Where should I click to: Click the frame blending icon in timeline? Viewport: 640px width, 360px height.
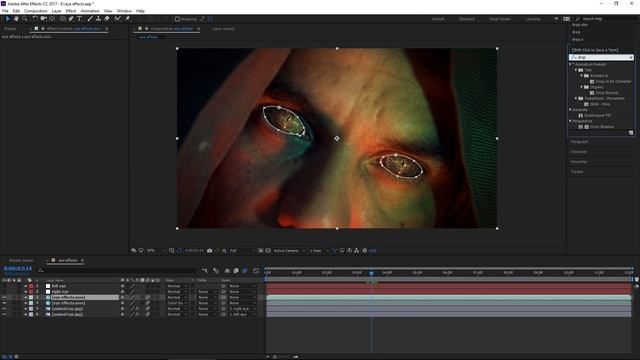click(x=236, y=271)
